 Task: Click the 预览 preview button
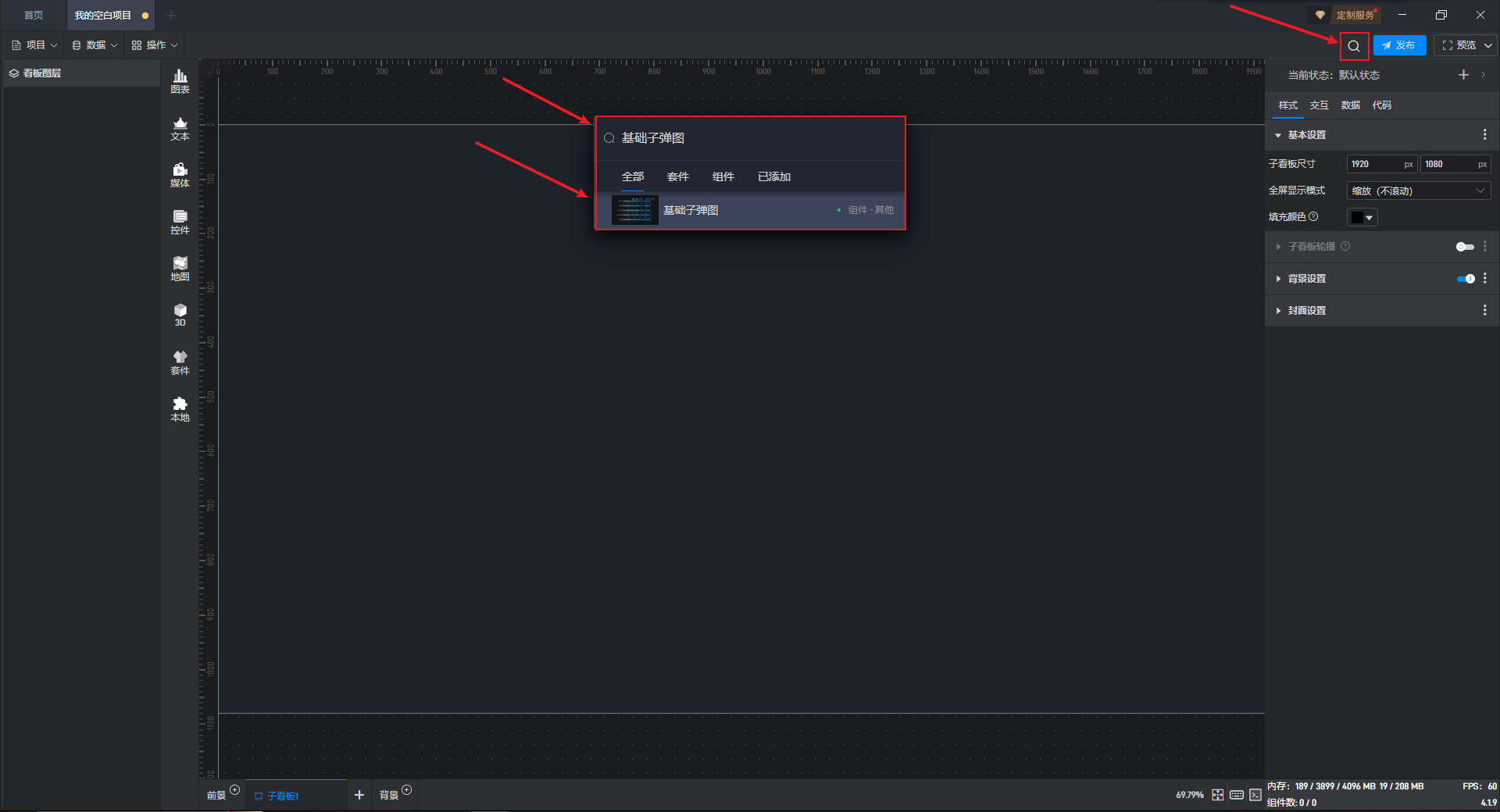click(x=1459, y=46)
